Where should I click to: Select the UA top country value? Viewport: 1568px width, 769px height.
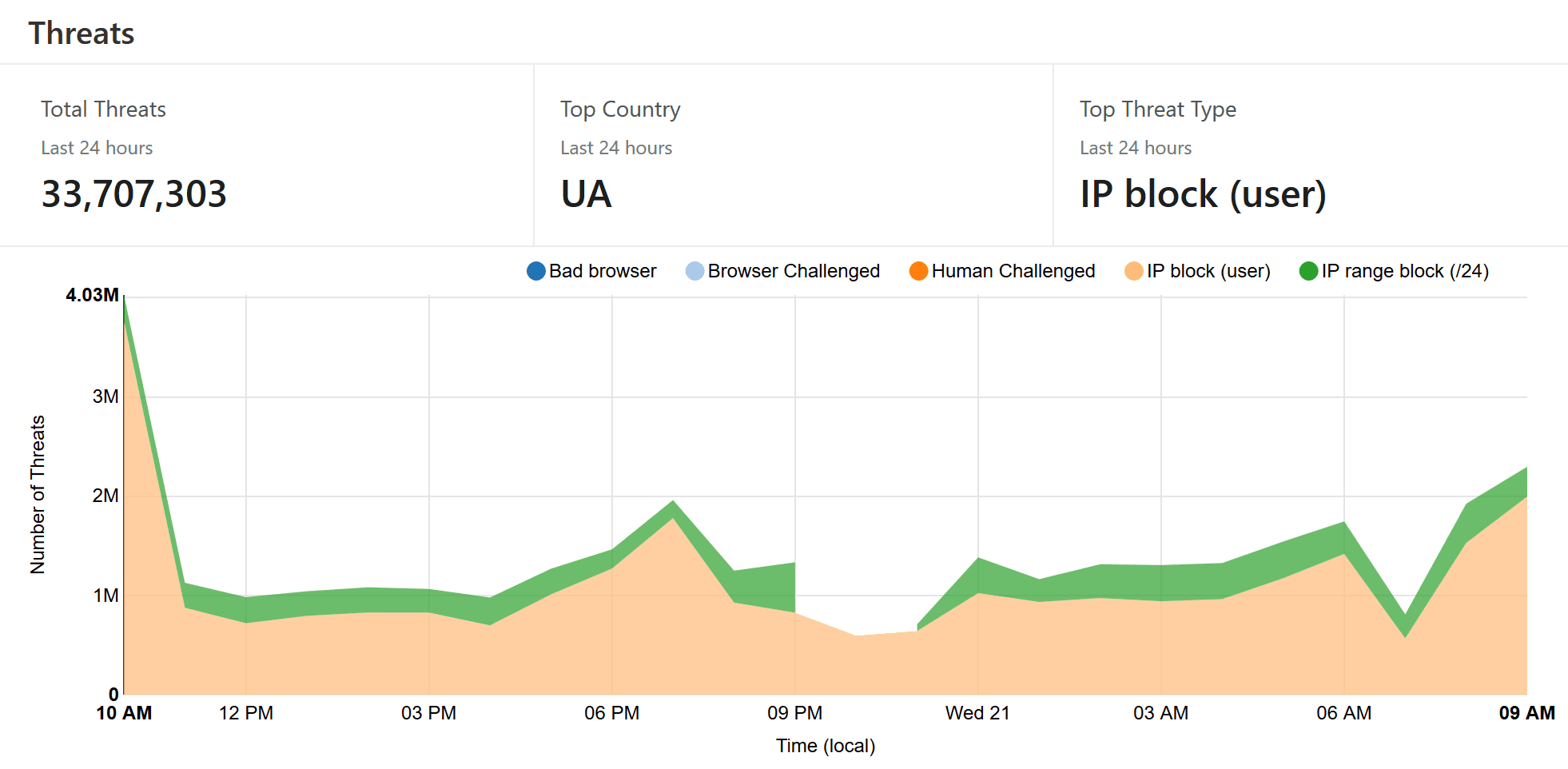tap(587, 194)
